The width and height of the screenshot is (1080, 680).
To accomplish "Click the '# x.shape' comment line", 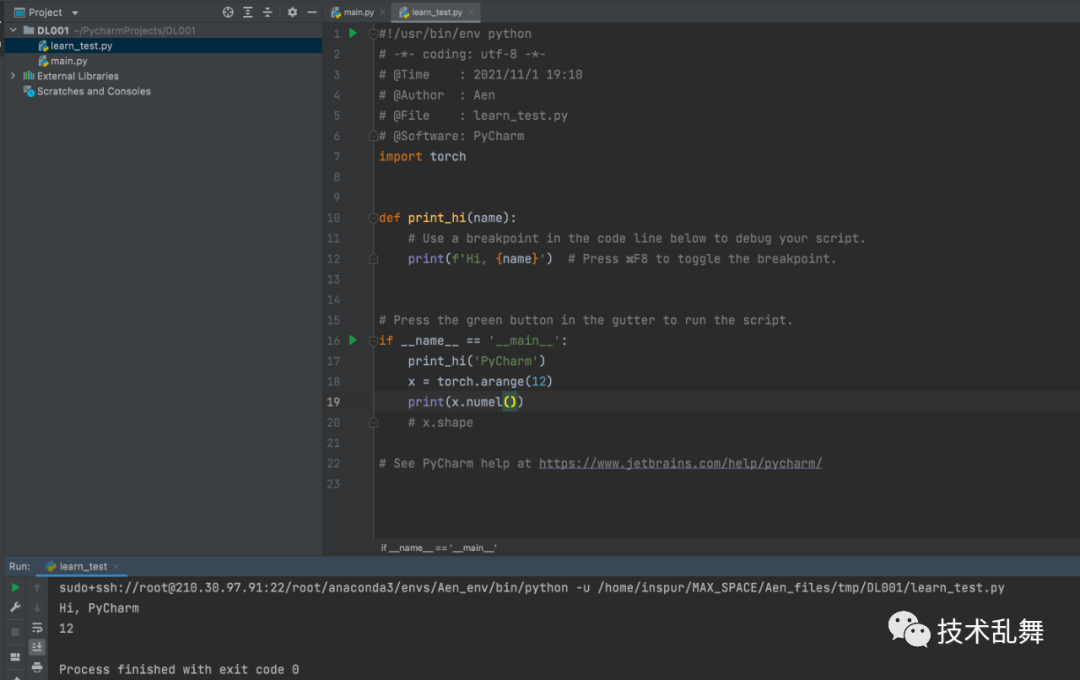I will 441,422.
